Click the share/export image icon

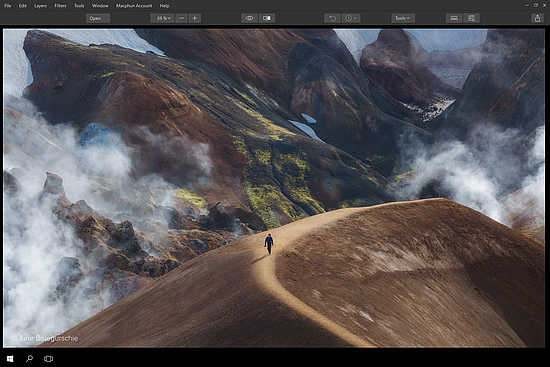pyautogui.click(x=537, y=18)
